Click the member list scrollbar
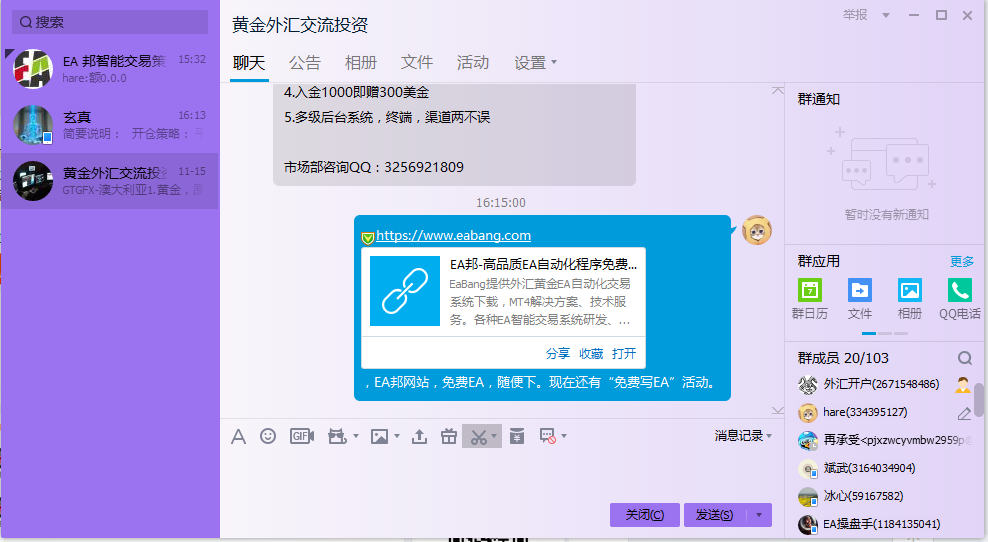 point(979,400)
